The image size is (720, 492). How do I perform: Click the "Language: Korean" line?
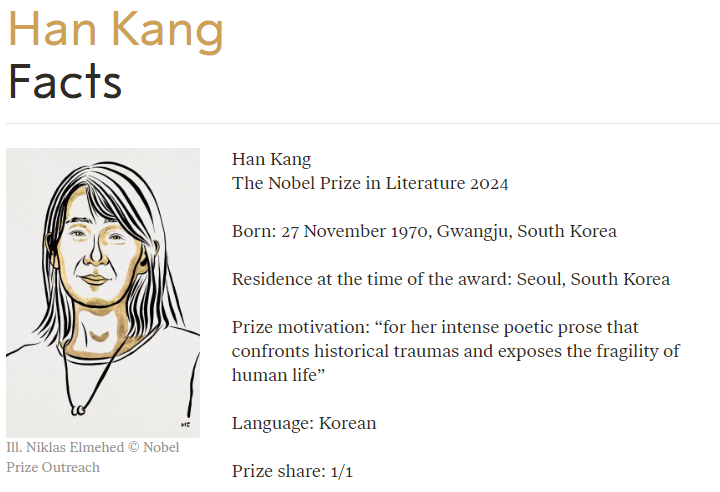click(x=304, y=423)
